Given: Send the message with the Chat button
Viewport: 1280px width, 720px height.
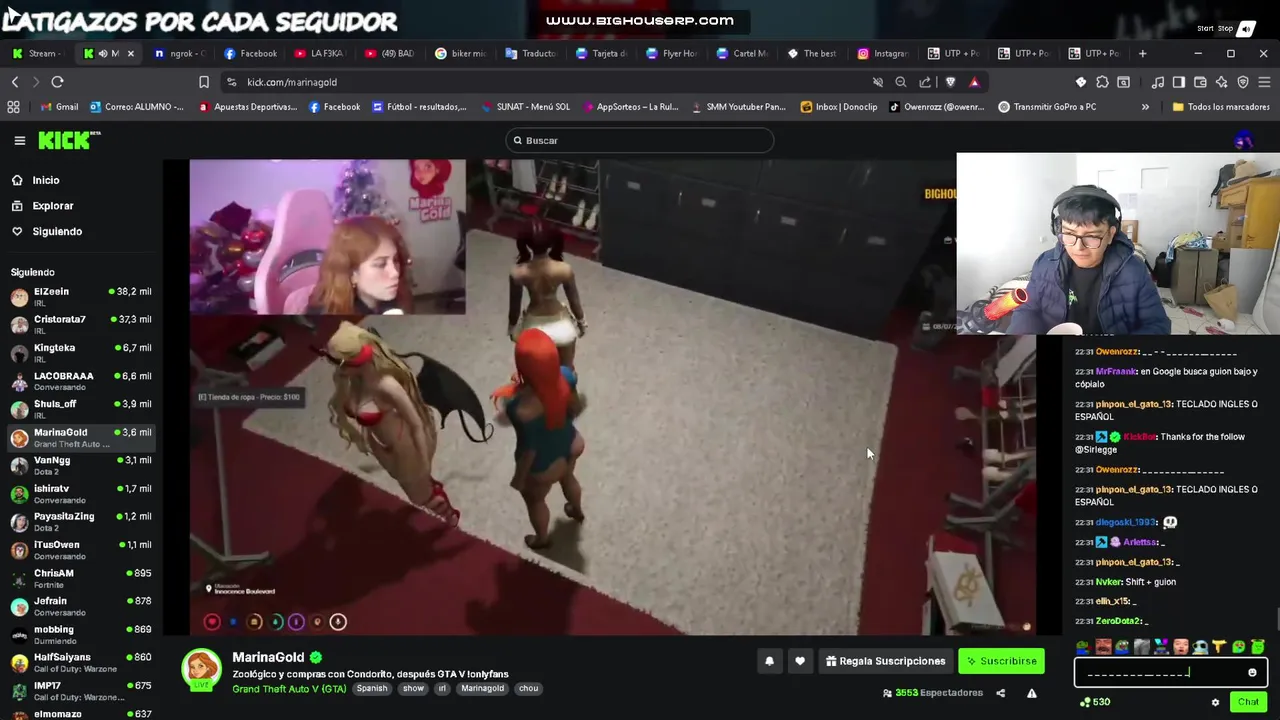Looking at the screenshot, I should [1248, 702].
